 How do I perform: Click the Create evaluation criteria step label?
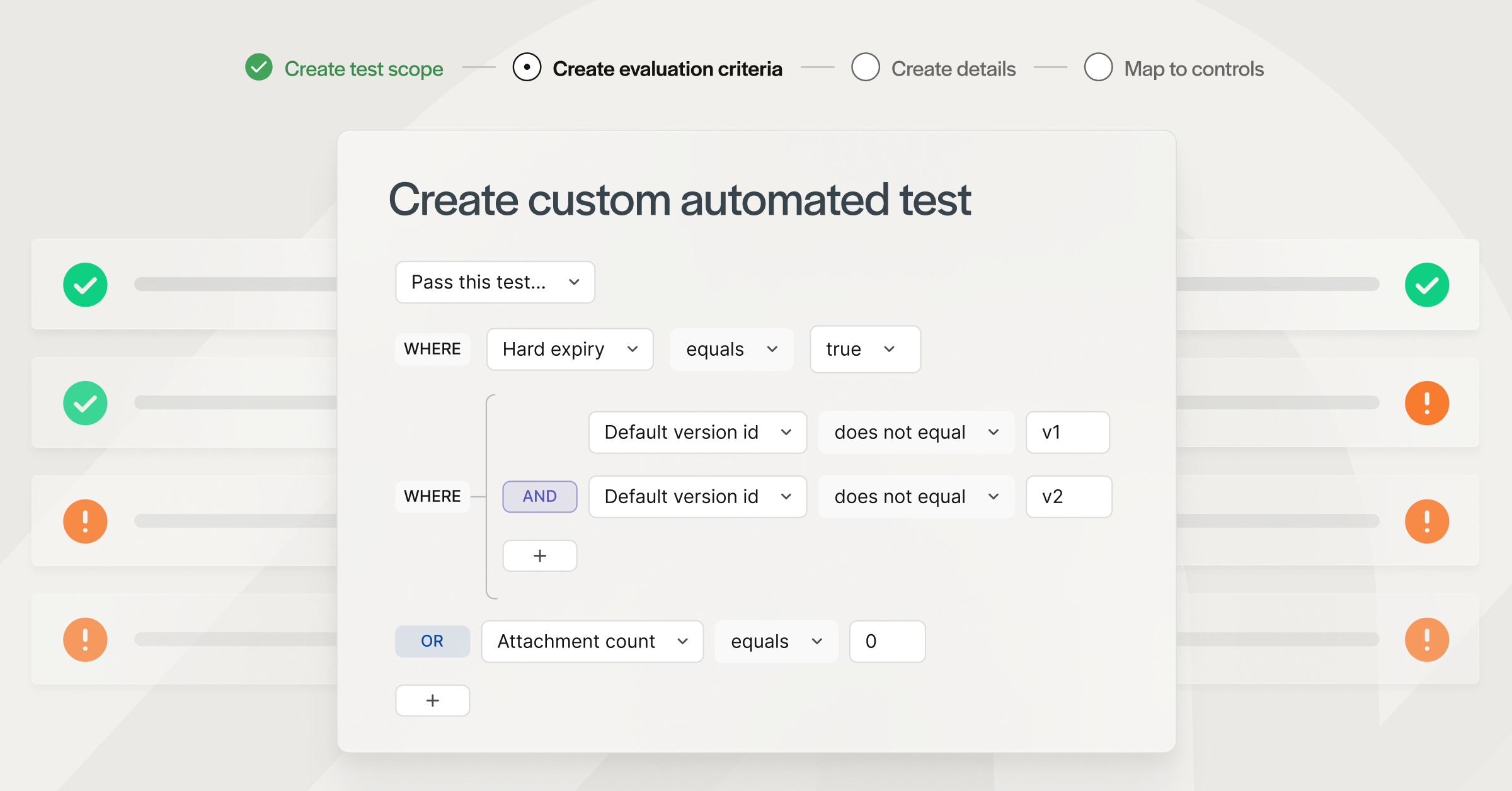tap(668, 68)
